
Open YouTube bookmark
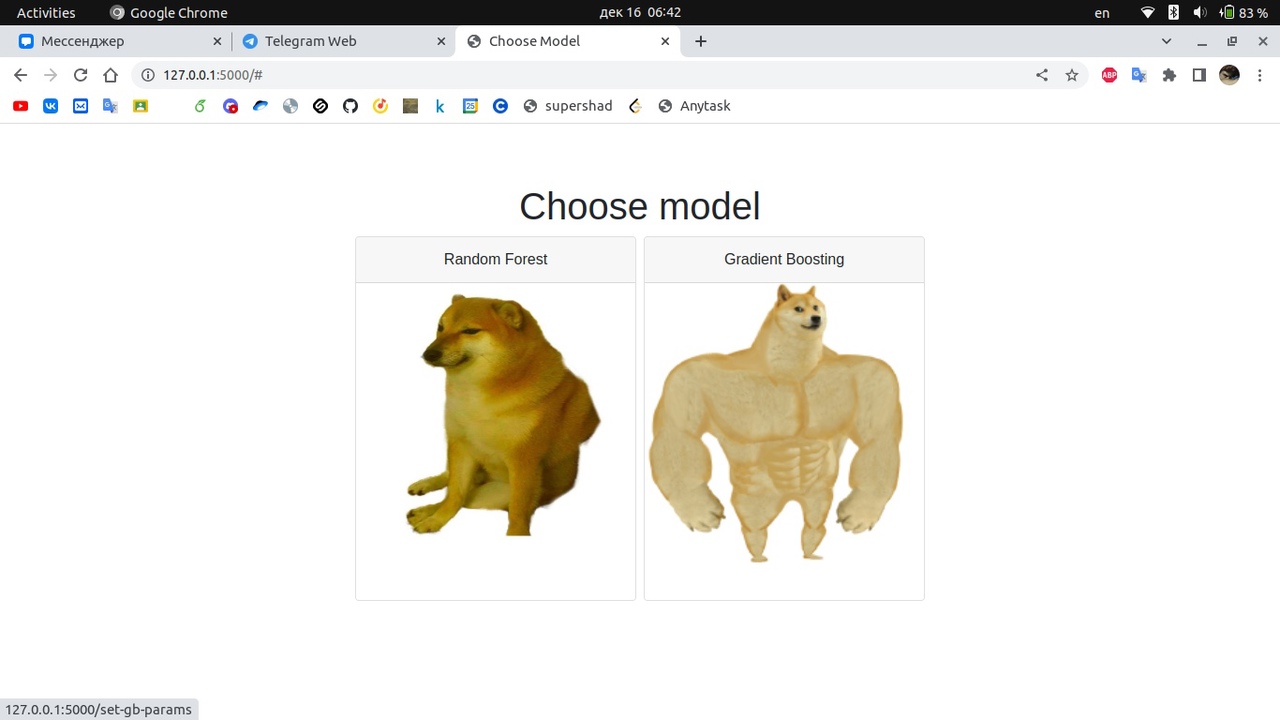[20, 106]
